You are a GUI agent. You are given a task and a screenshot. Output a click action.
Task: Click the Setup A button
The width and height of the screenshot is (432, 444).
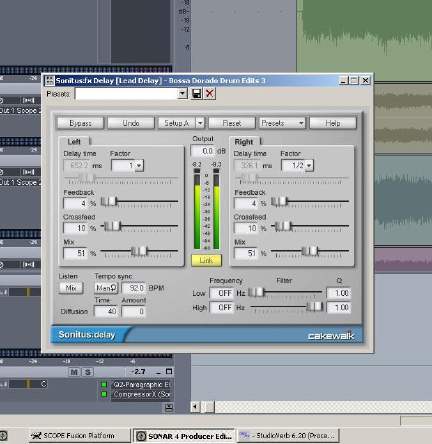(177, 123)
